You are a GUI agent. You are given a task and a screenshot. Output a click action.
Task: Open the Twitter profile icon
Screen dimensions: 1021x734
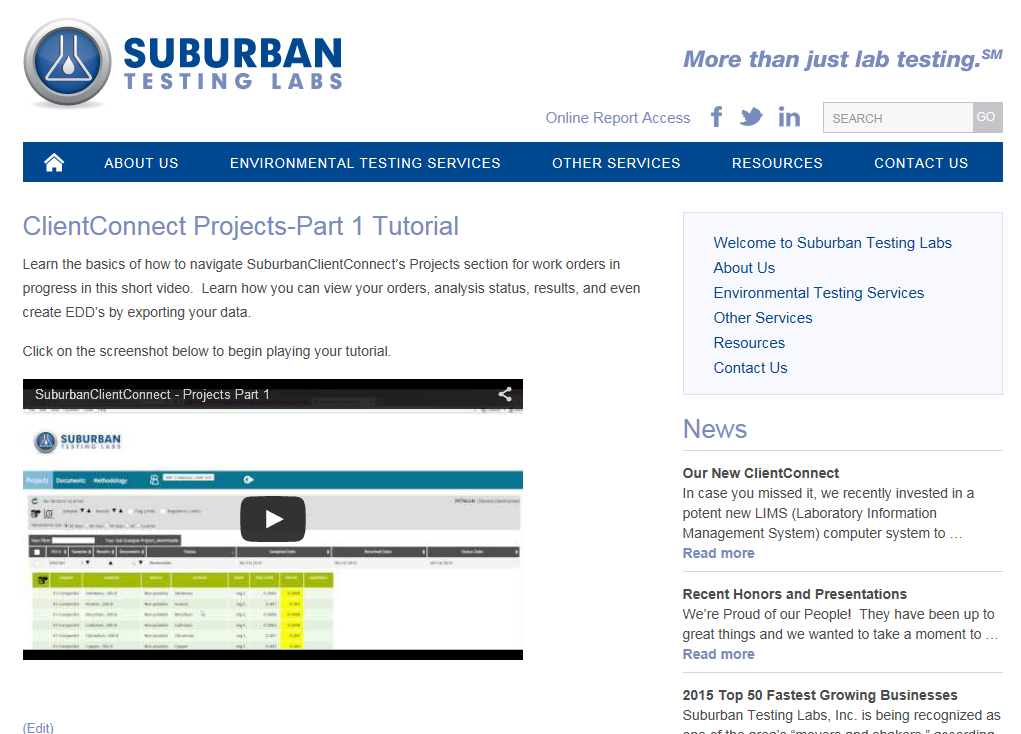(751, 116)
